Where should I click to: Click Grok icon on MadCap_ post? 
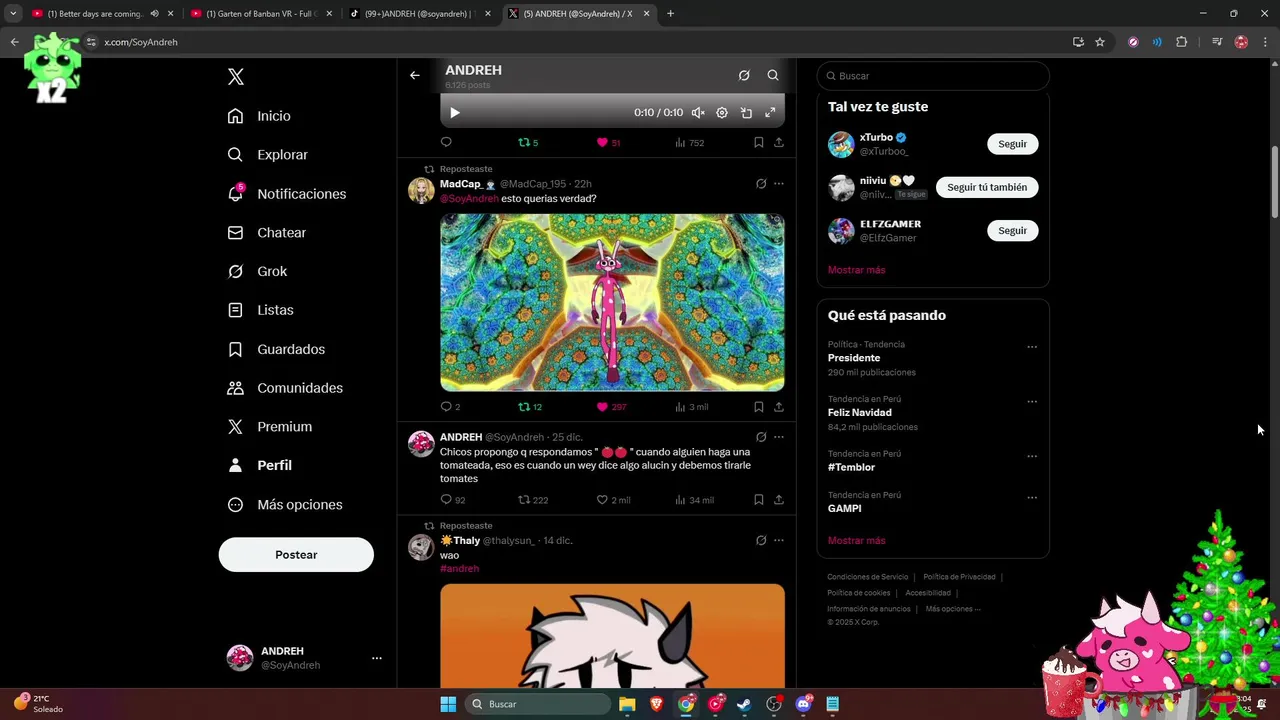(761, 184)
